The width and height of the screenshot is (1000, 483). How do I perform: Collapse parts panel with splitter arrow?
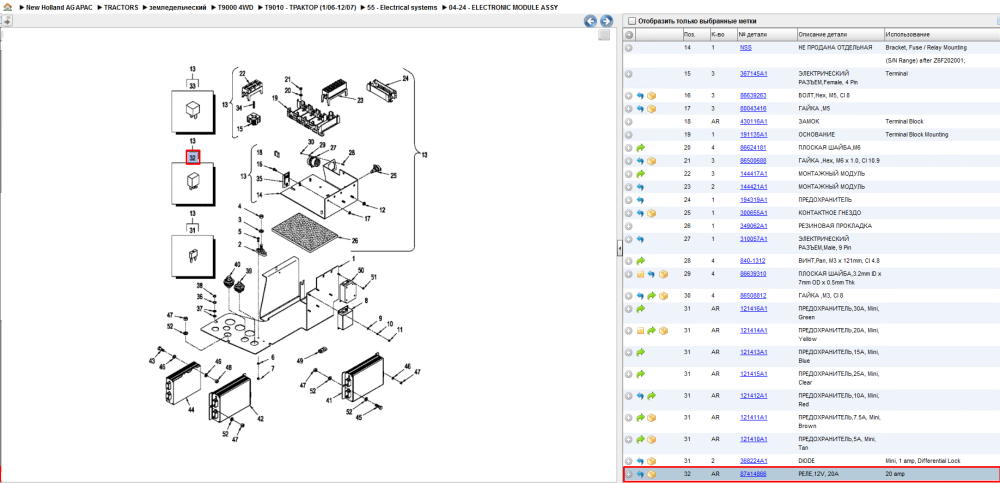619,250
